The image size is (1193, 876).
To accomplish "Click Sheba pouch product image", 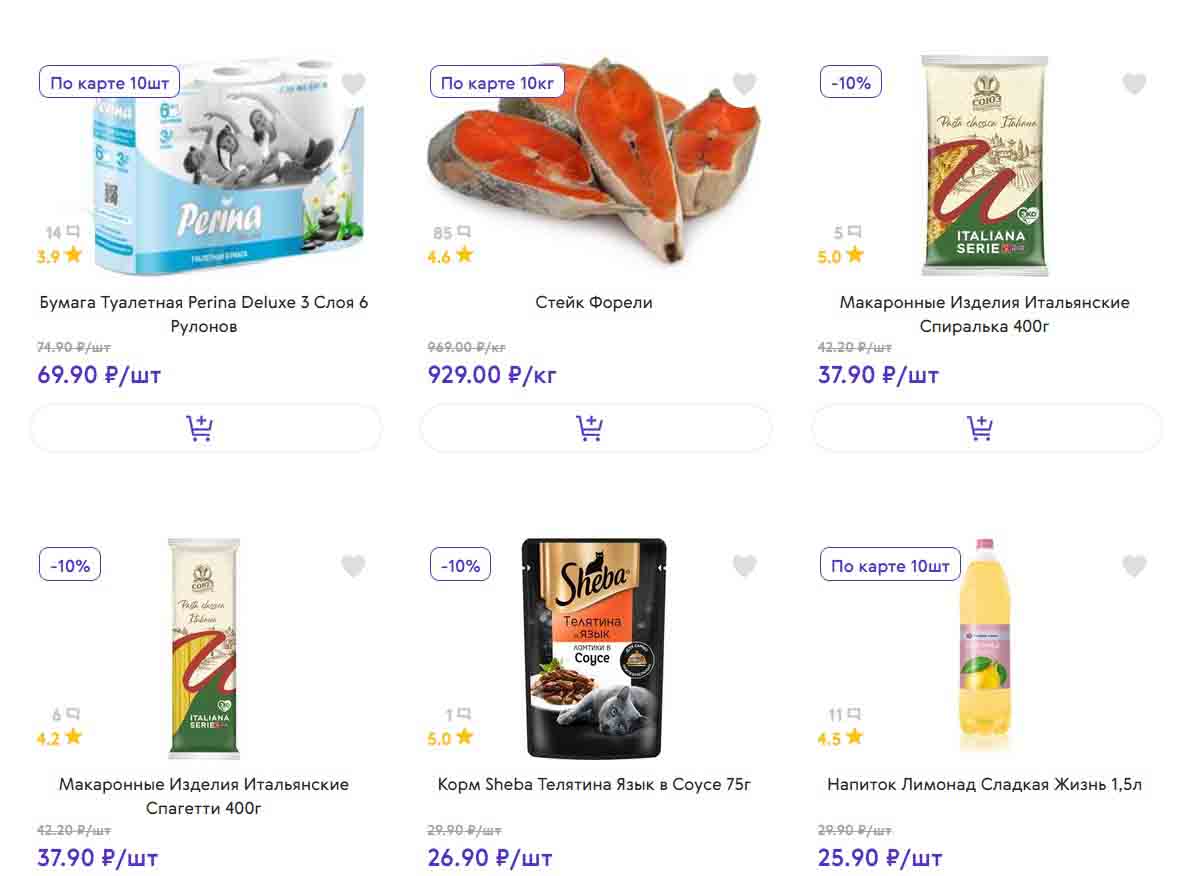I will 596,648.
